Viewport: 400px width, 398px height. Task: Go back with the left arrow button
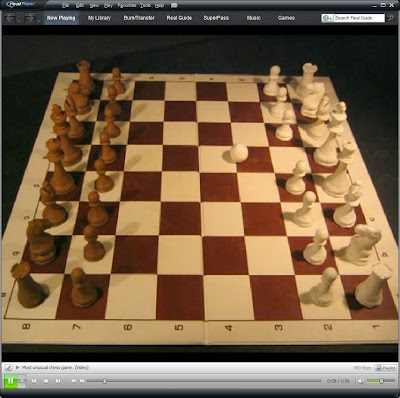click(x=10, y=18)
